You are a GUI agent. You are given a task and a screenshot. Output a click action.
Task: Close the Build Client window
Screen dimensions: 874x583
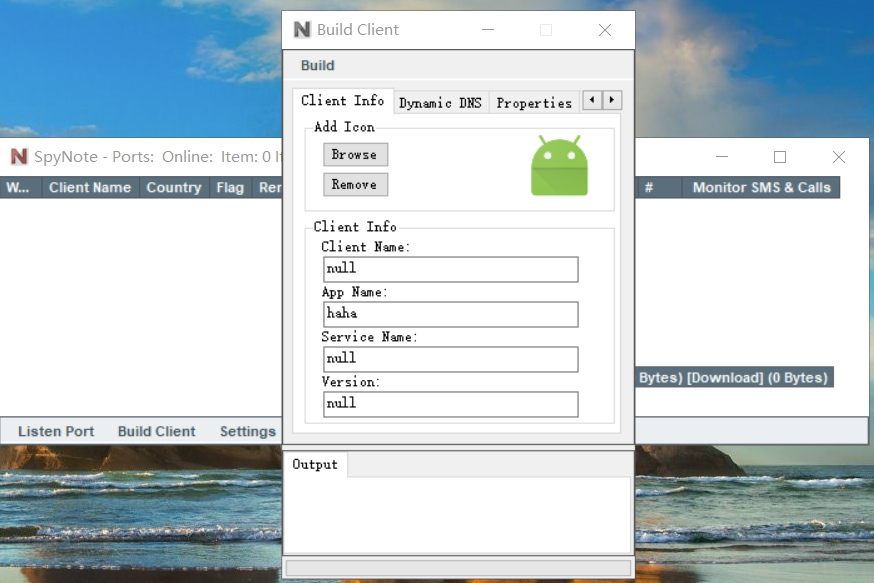pyautogui.click(x=605, y=30)
